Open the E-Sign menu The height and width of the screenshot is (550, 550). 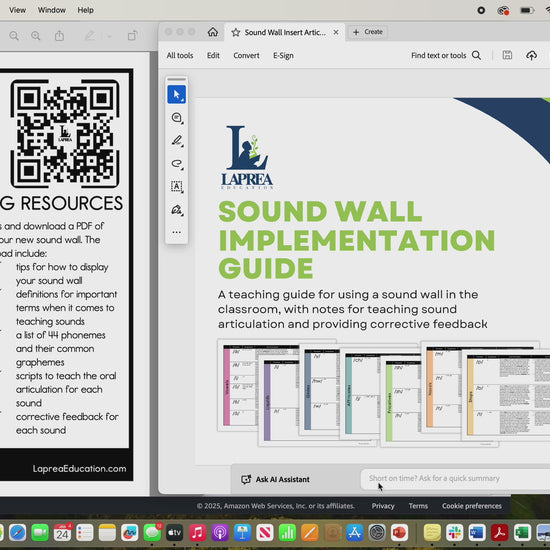tap(283, 55)
